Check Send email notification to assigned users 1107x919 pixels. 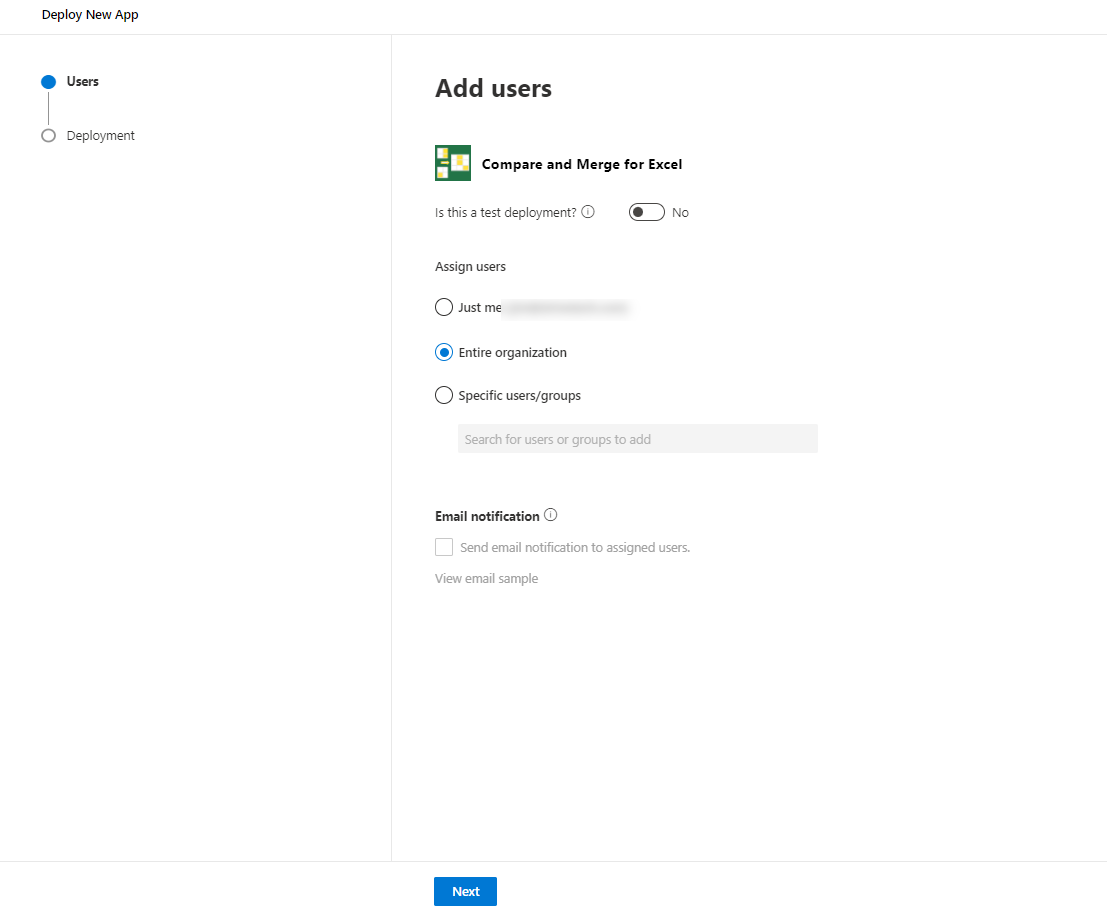pyautogui.click(x=444, y=547)
